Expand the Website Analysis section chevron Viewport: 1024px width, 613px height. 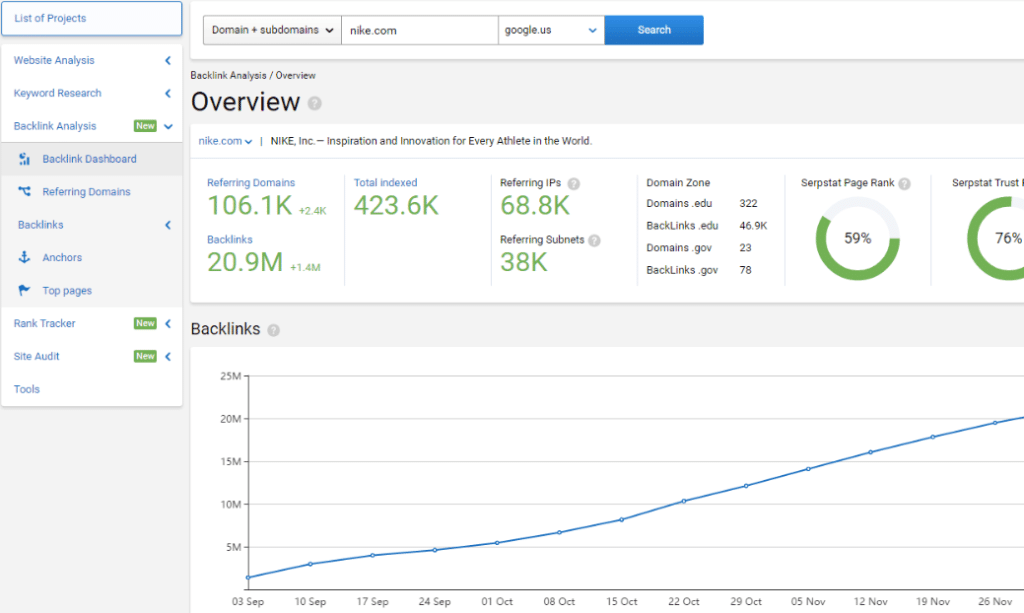pos(168,60)
